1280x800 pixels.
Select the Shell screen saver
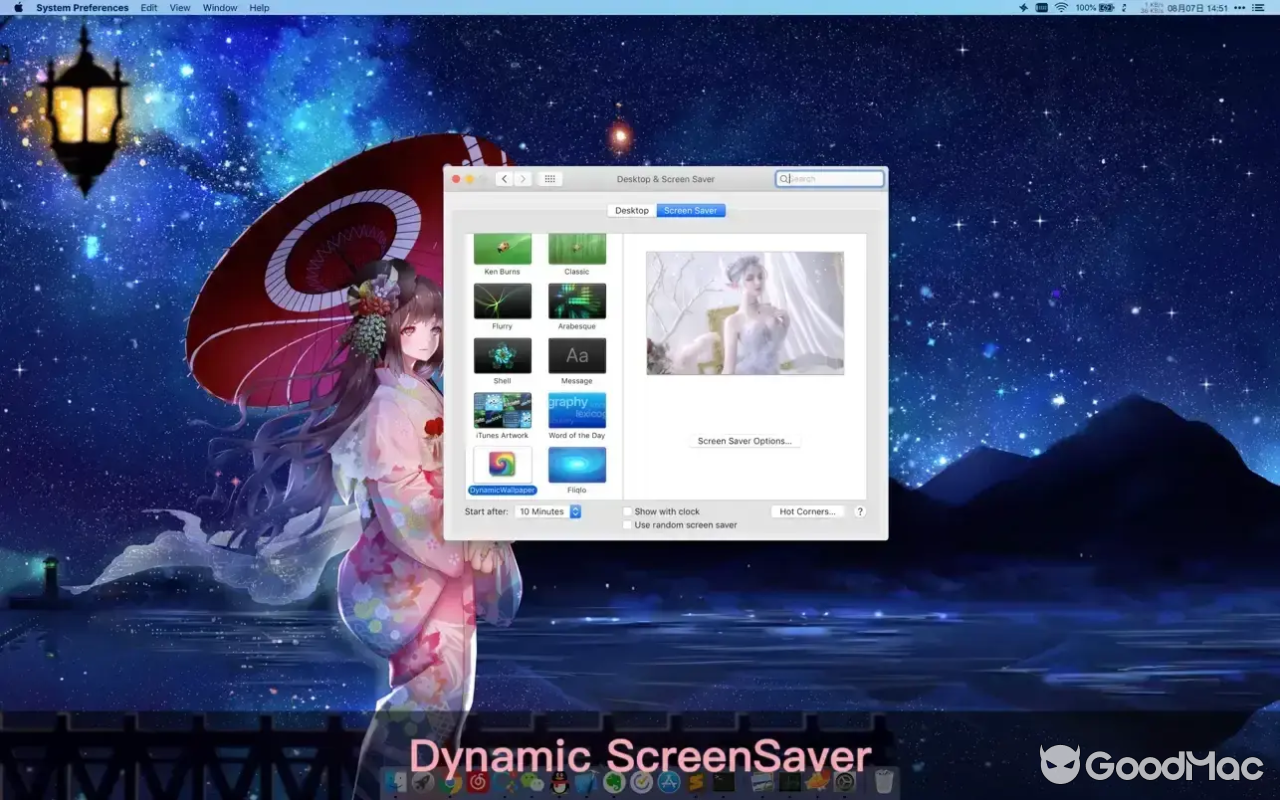coord(502,355)
